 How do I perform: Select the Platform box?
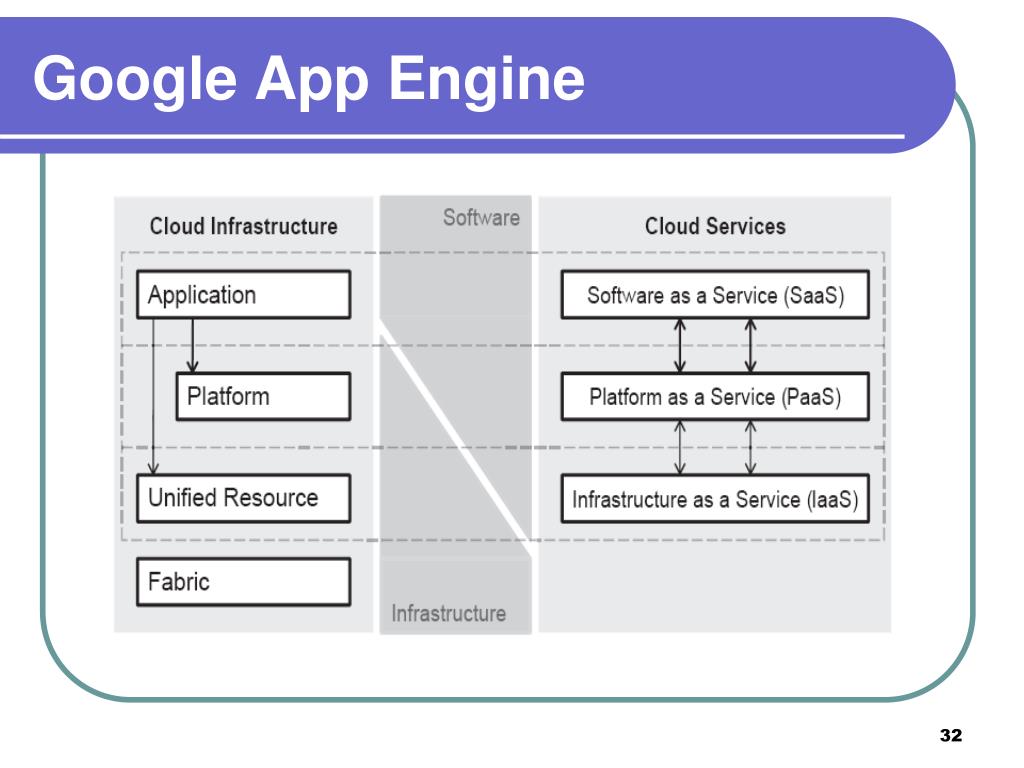(263, 396)
